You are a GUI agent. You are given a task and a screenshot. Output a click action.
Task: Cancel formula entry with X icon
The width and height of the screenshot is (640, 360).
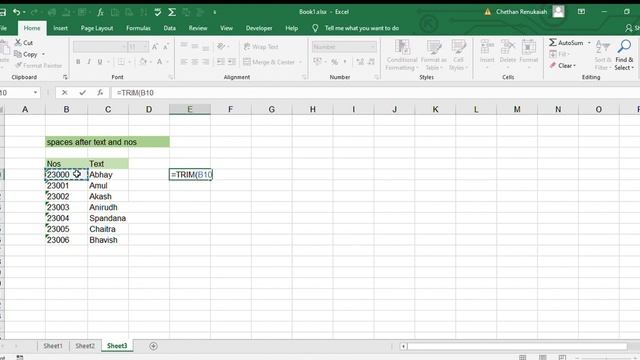pos(64,93)
